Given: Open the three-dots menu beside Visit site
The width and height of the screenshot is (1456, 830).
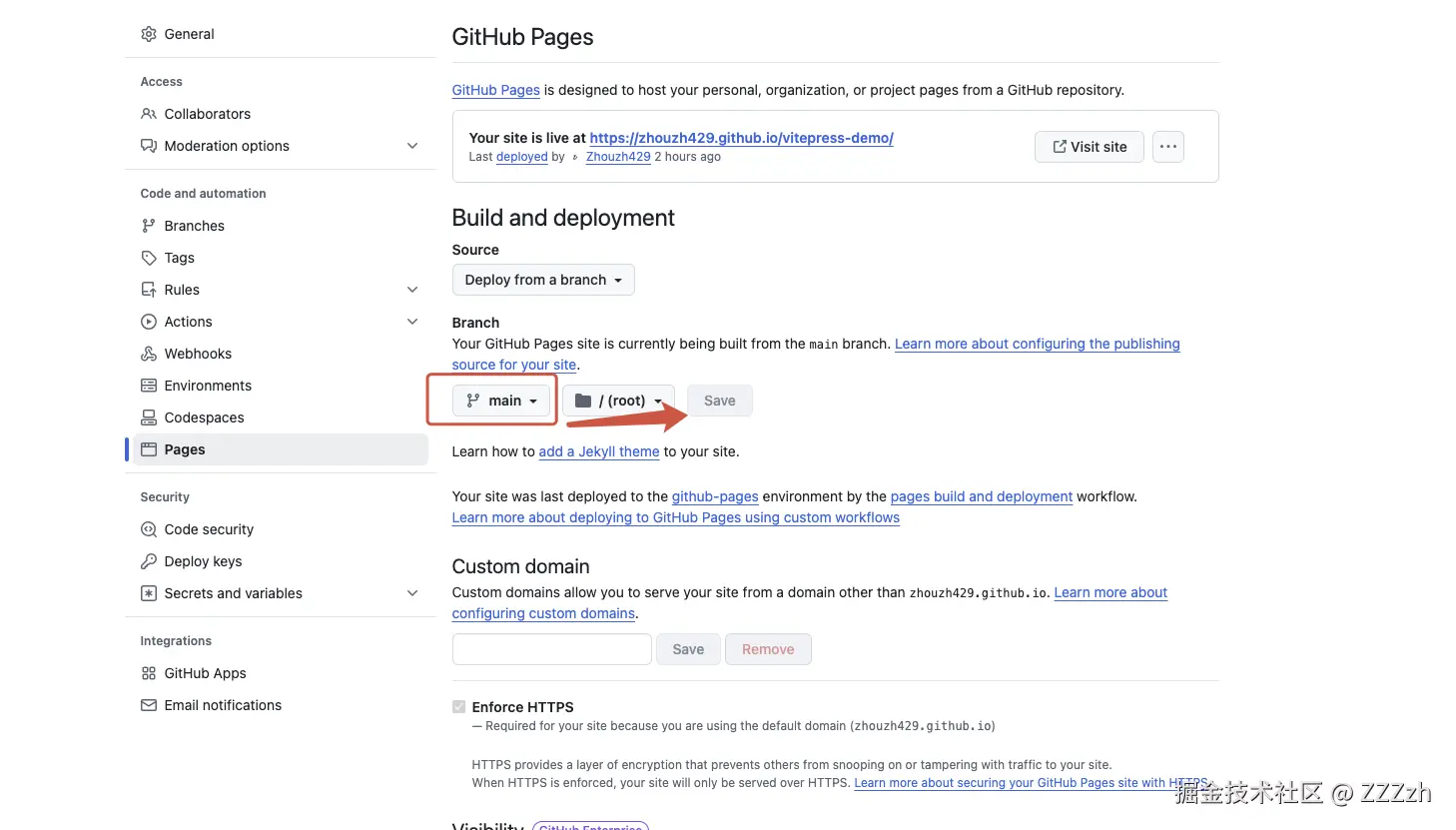Looking at the screenshot, I should (x=1168, y=147).
